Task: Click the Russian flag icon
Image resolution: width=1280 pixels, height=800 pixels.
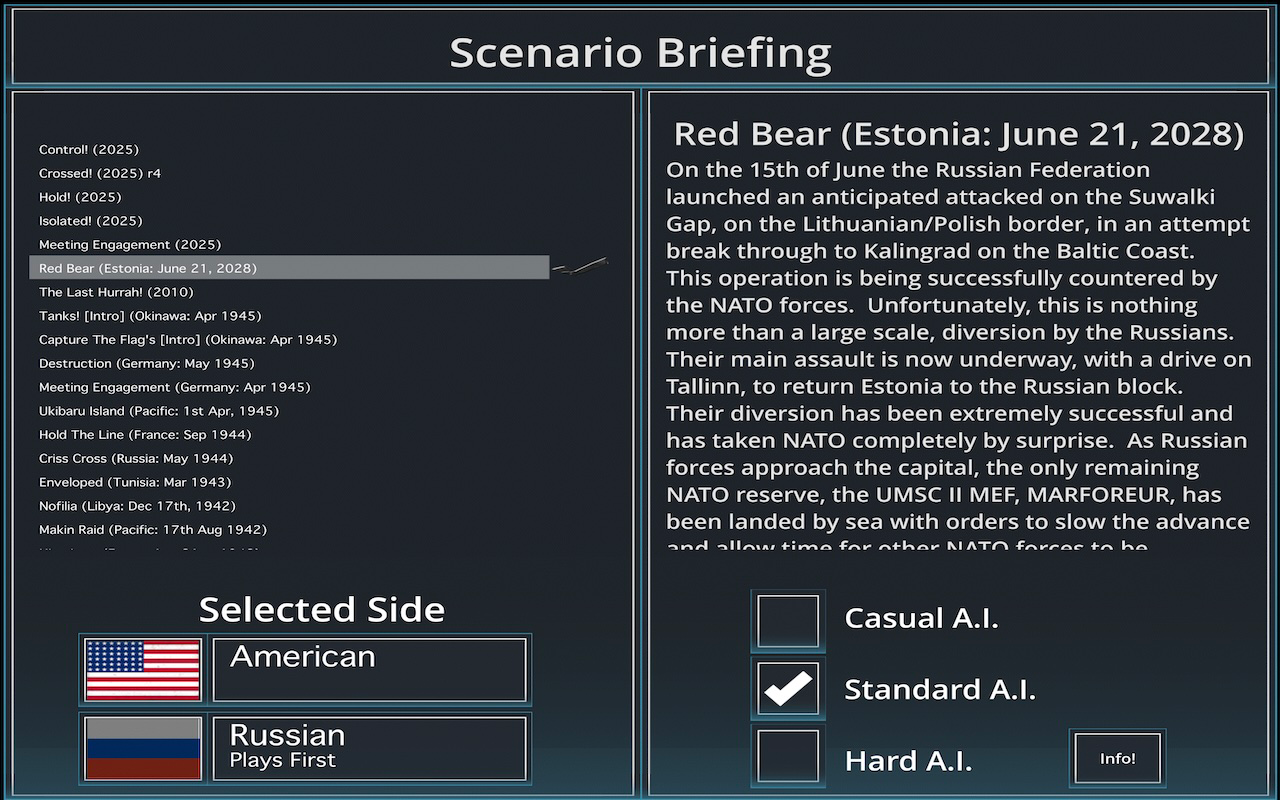Action: pos(143,748)
